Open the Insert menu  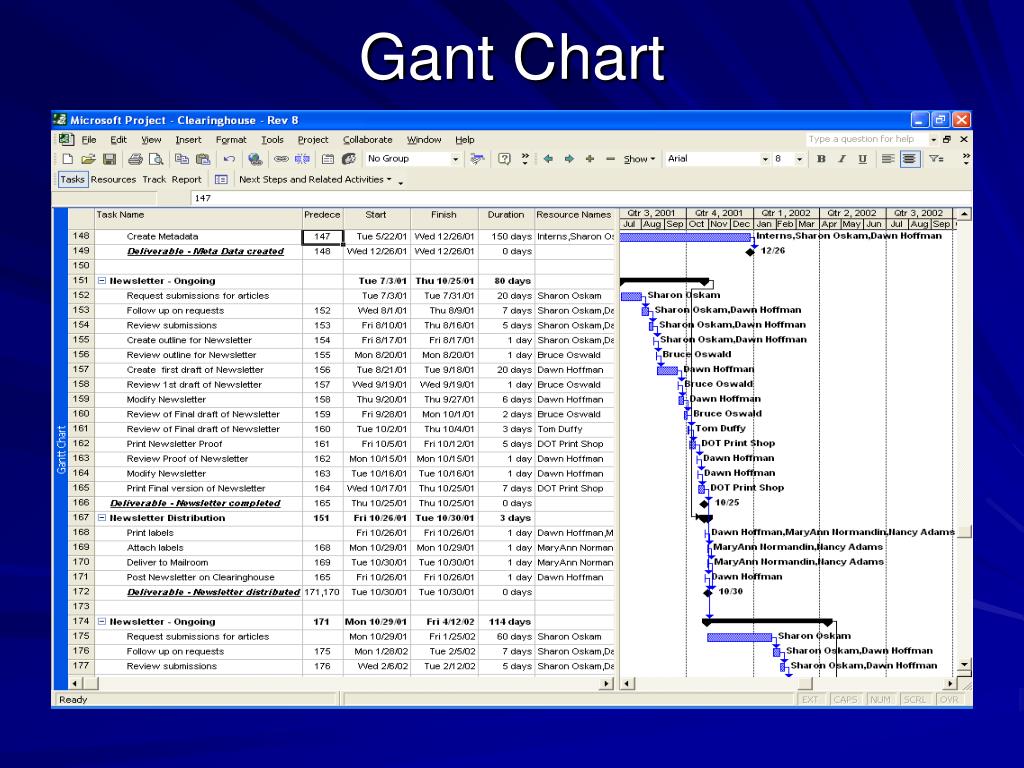click(188, 140)
